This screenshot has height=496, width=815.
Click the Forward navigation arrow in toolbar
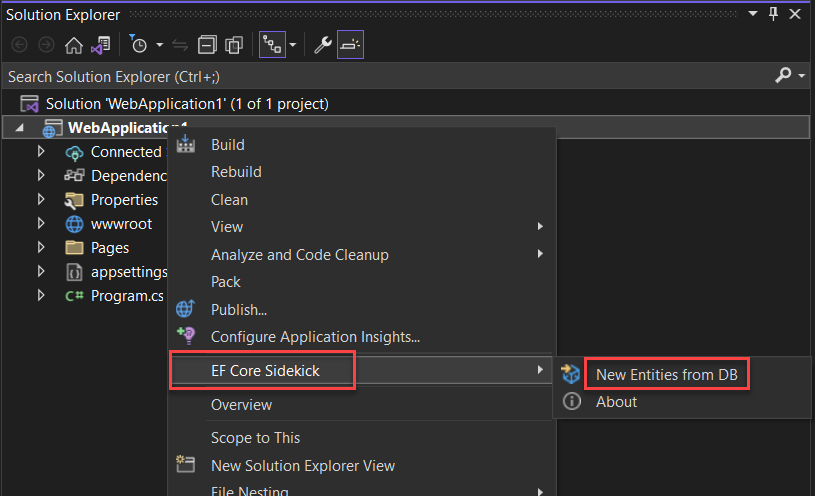46,45
